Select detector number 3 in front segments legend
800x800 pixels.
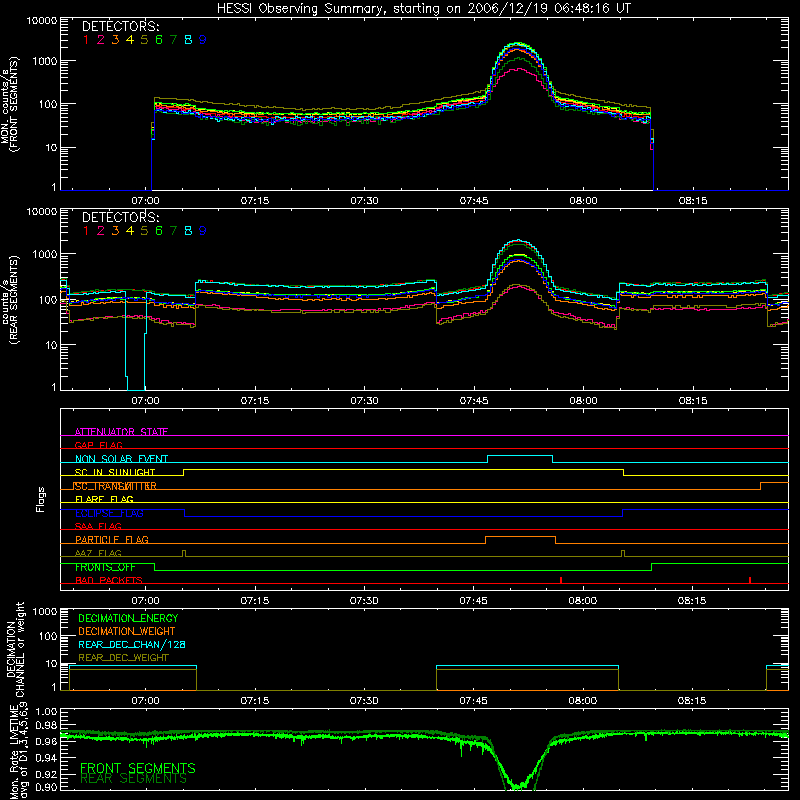[115, 40]
